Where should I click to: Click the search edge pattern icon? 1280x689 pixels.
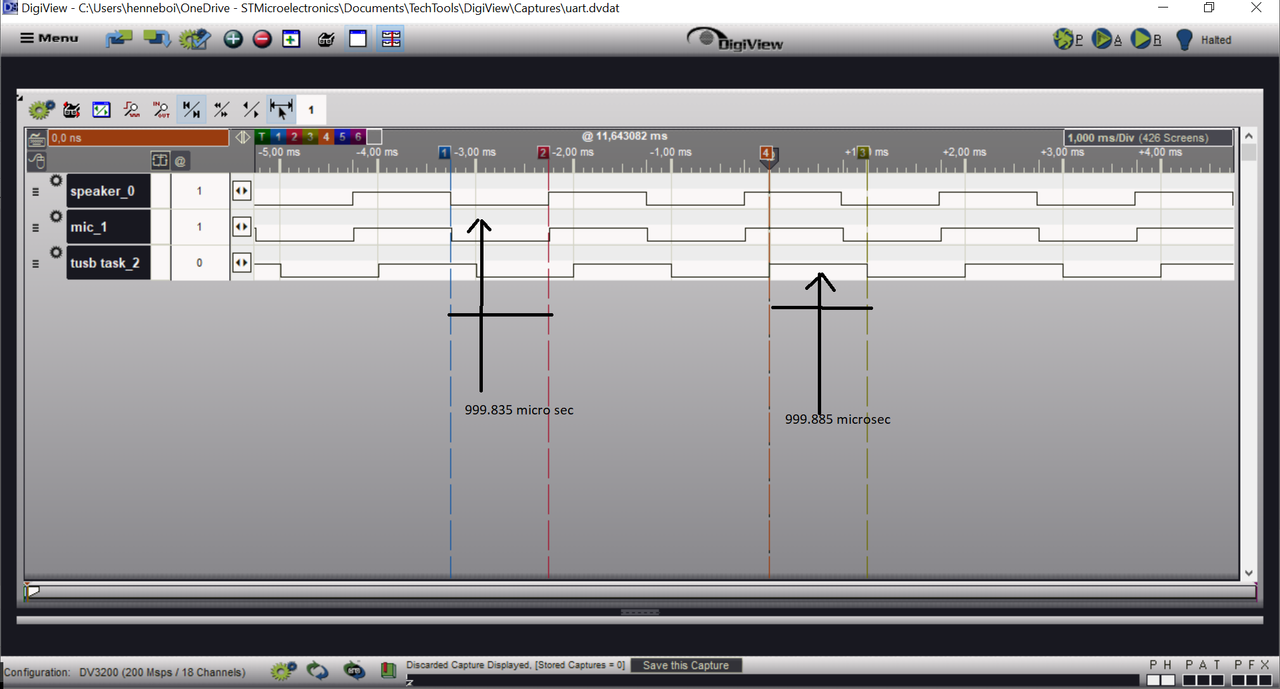(131, 109)
